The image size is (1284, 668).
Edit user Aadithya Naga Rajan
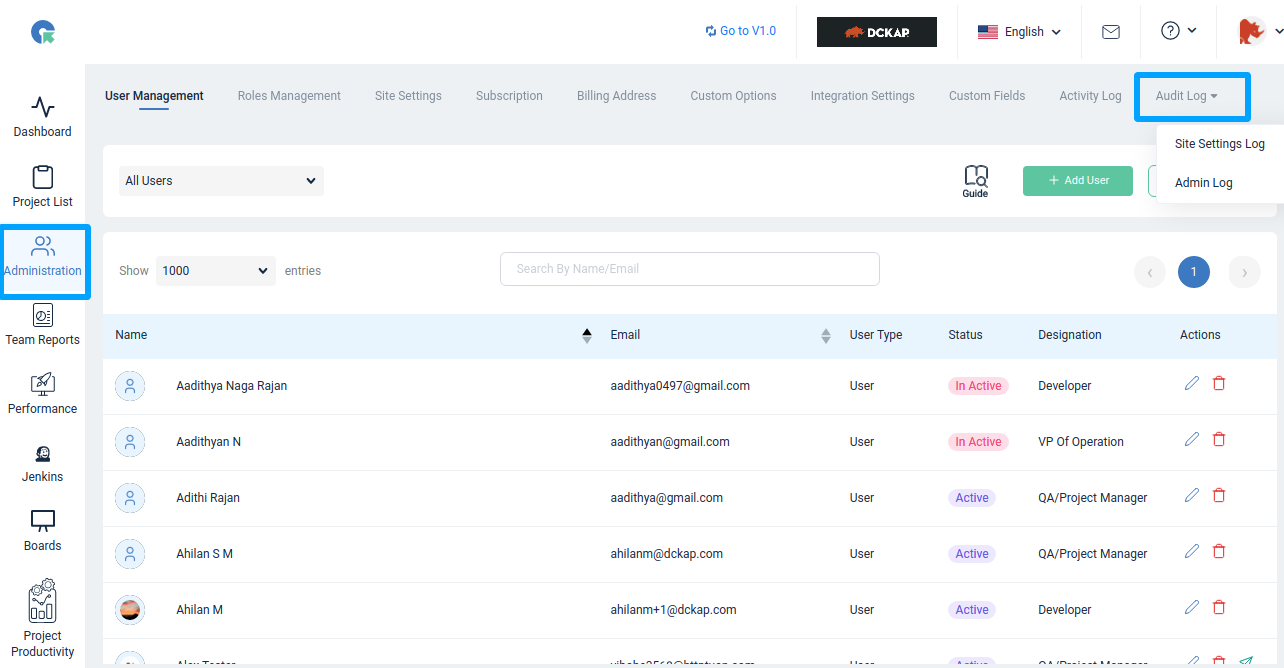(x=1191, y=384)
